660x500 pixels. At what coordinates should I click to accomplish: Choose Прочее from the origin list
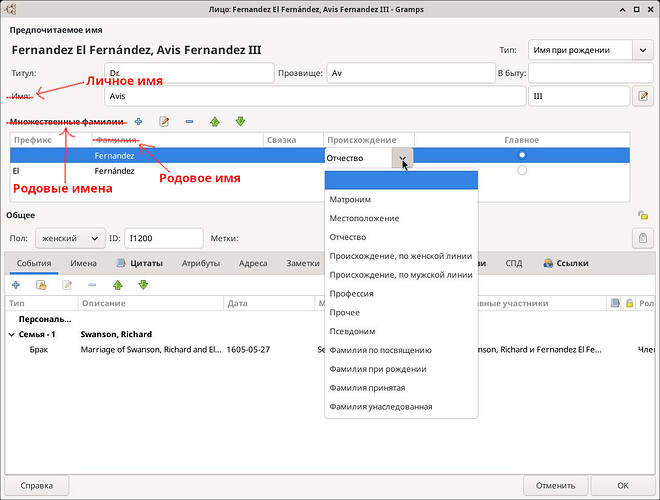click(401, 313)
